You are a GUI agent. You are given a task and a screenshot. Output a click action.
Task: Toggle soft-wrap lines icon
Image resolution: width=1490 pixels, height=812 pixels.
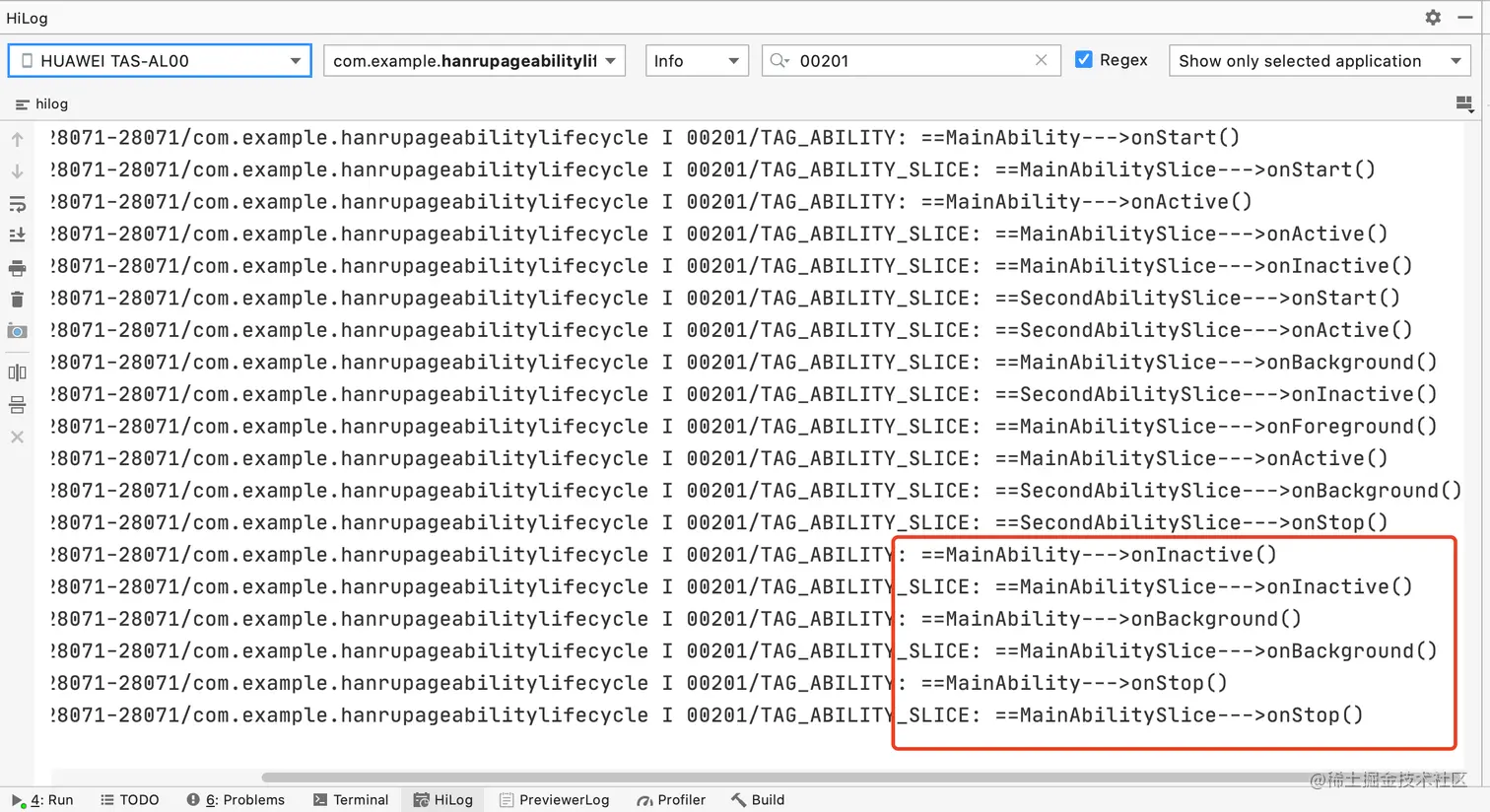(x=18, y=204)
